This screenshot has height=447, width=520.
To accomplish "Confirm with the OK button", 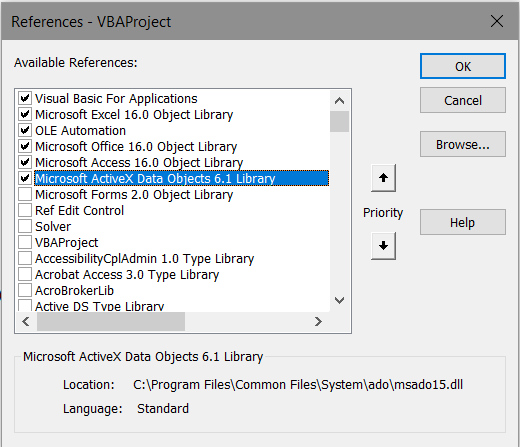I will click(463, 66).
